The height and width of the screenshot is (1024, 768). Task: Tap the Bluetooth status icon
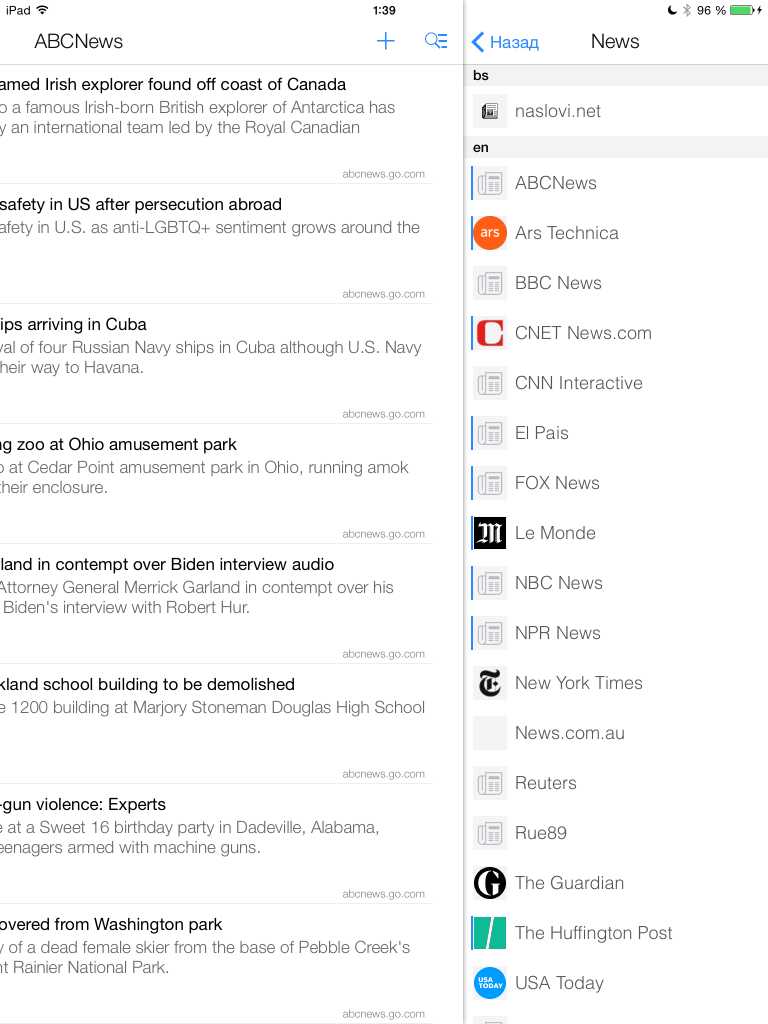686,10
